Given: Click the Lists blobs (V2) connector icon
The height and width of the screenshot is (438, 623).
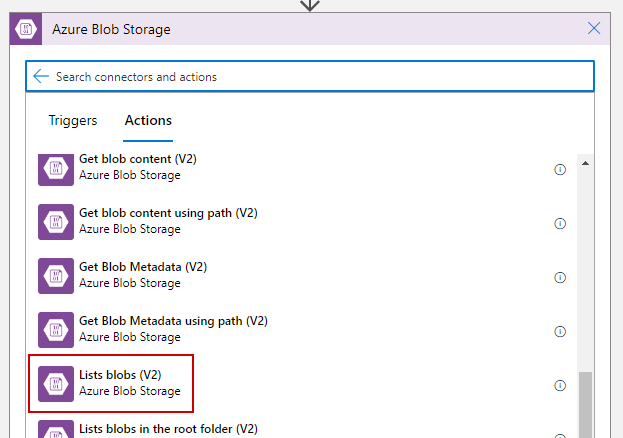Looking at the screenshot, I should [56, 384].
